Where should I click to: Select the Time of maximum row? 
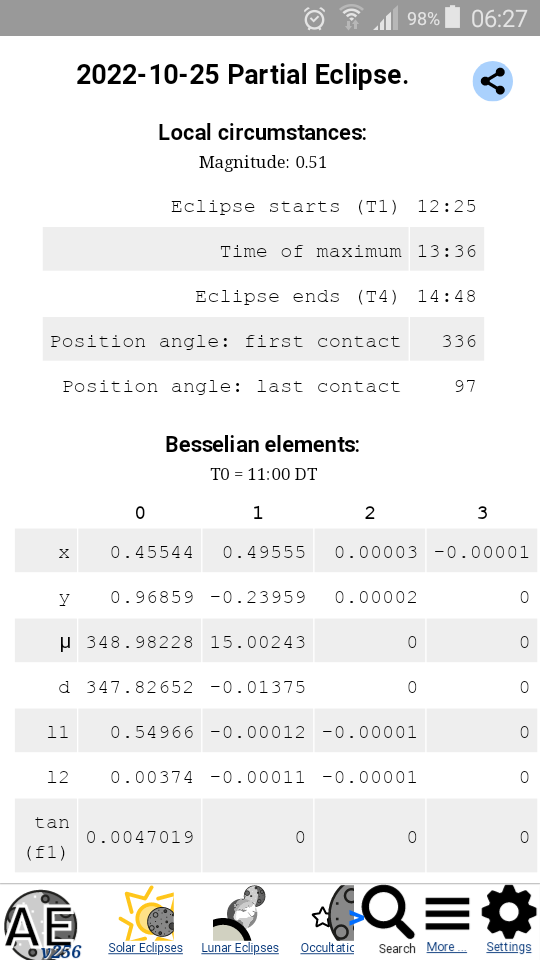pyautogui.click(x=263, y=251)
